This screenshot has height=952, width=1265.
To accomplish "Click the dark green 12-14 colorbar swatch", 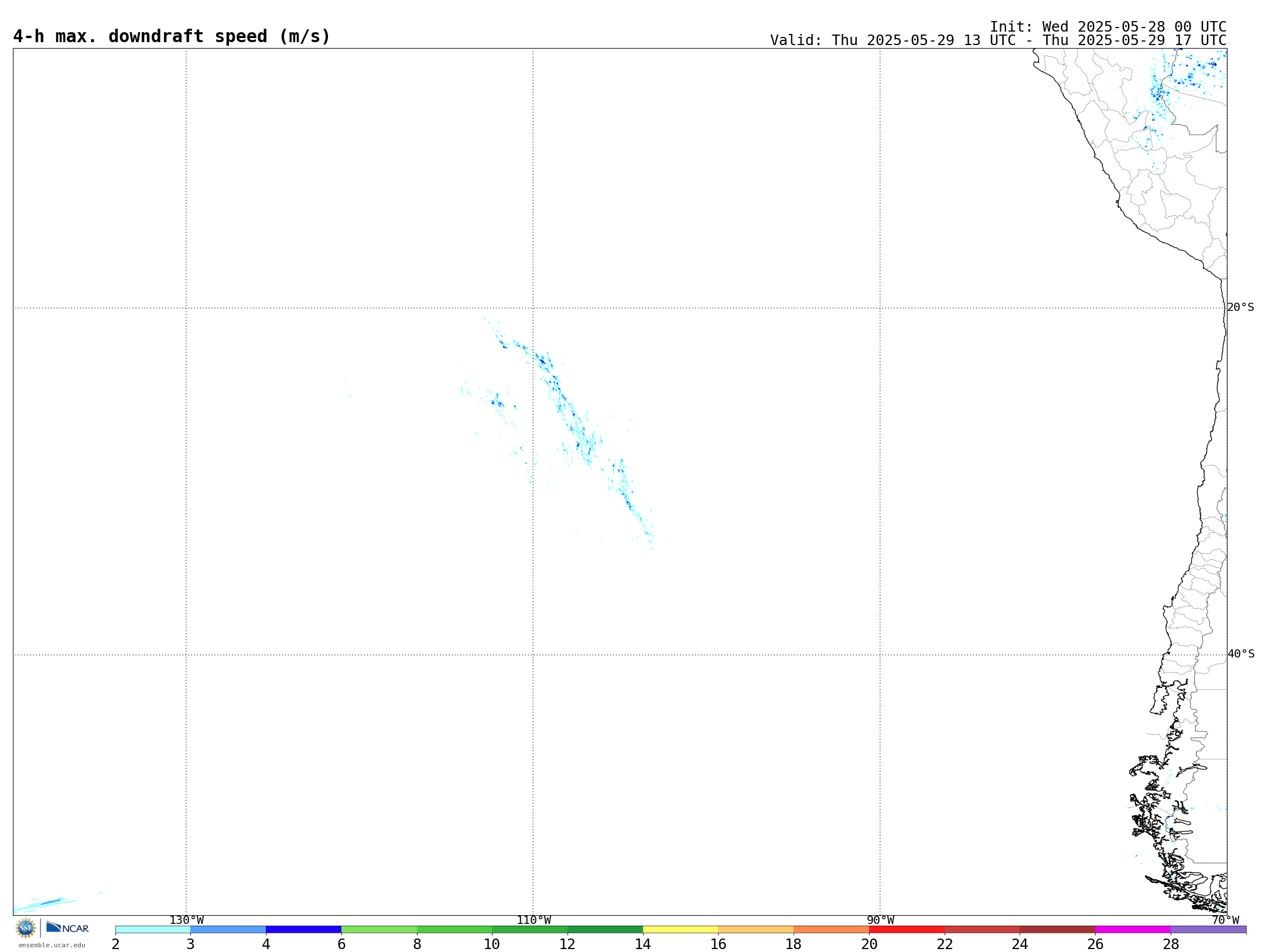I will 606,929.
